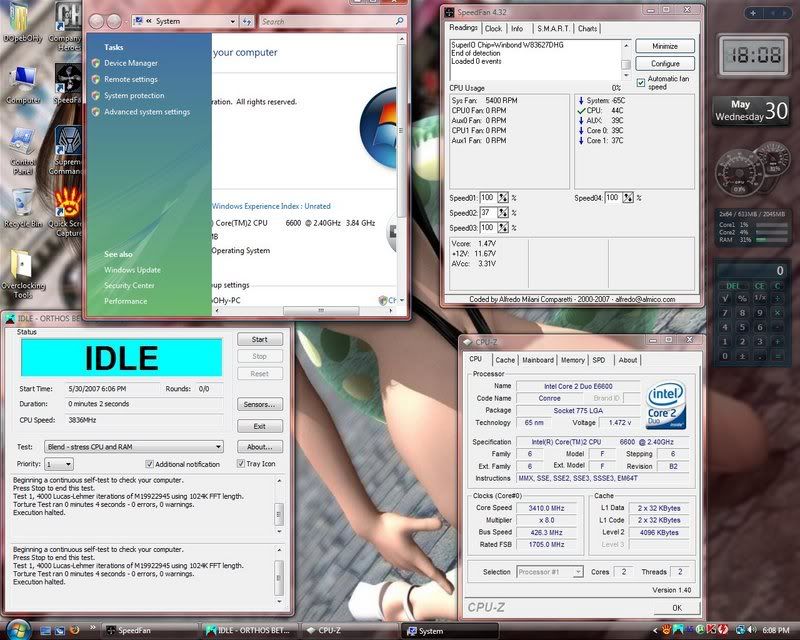Open the SPD tab in CPU-Z

point(599,360)
